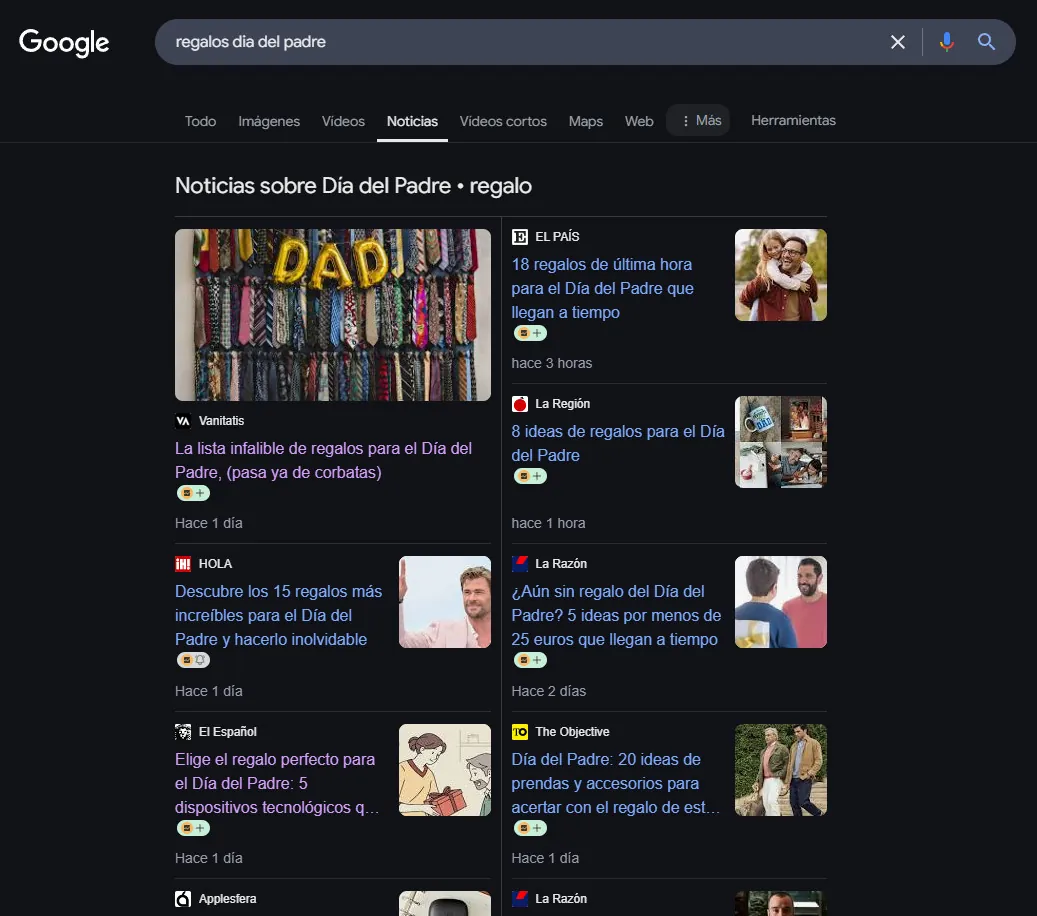Switch to the Imágenes tab

[269, 122]
